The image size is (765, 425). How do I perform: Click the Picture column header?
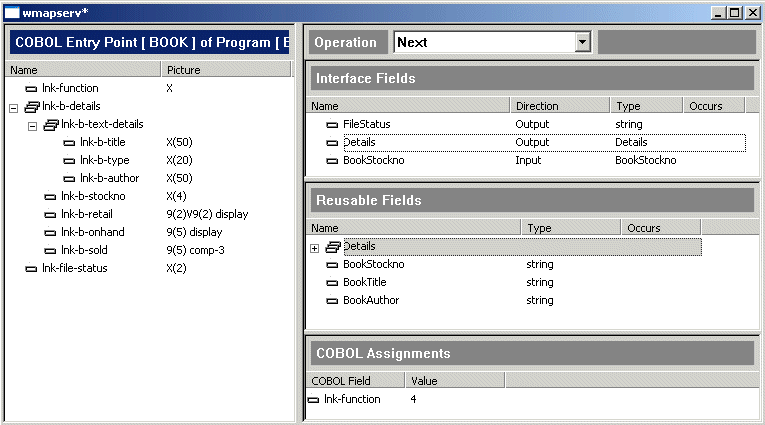(x=184, y=70)
